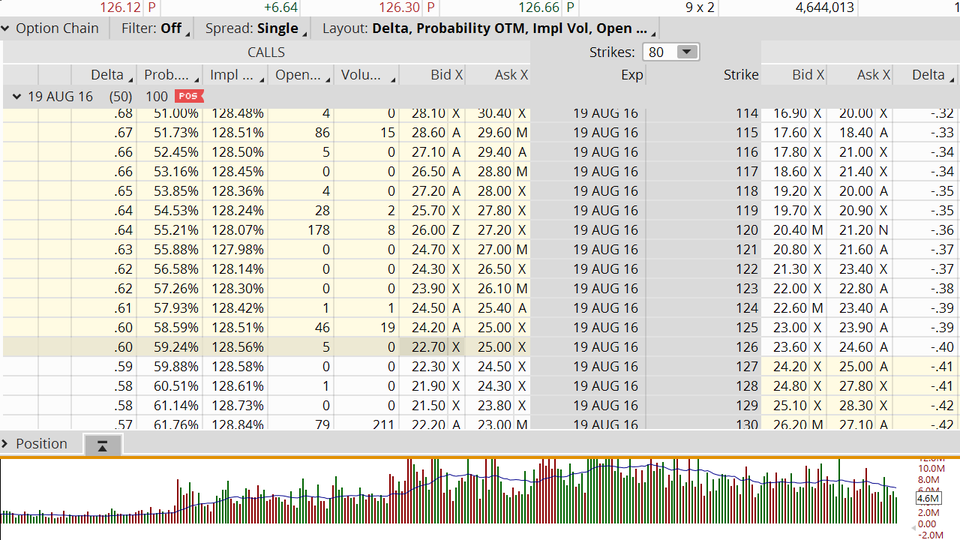
Task: Click the calls Ask X column header
Action: (x=497, y=75)
